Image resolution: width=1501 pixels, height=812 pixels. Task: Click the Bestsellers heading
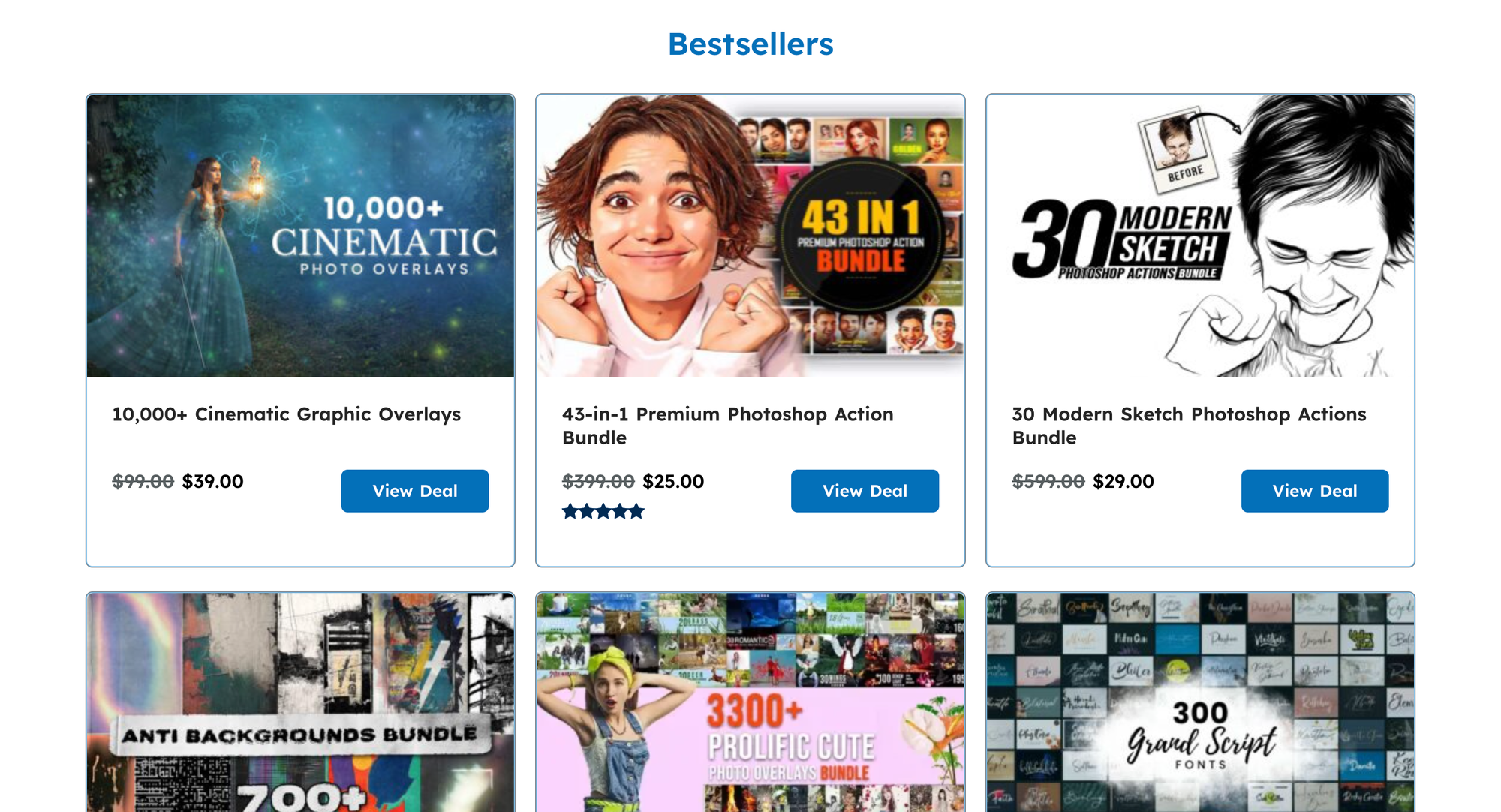750,44
